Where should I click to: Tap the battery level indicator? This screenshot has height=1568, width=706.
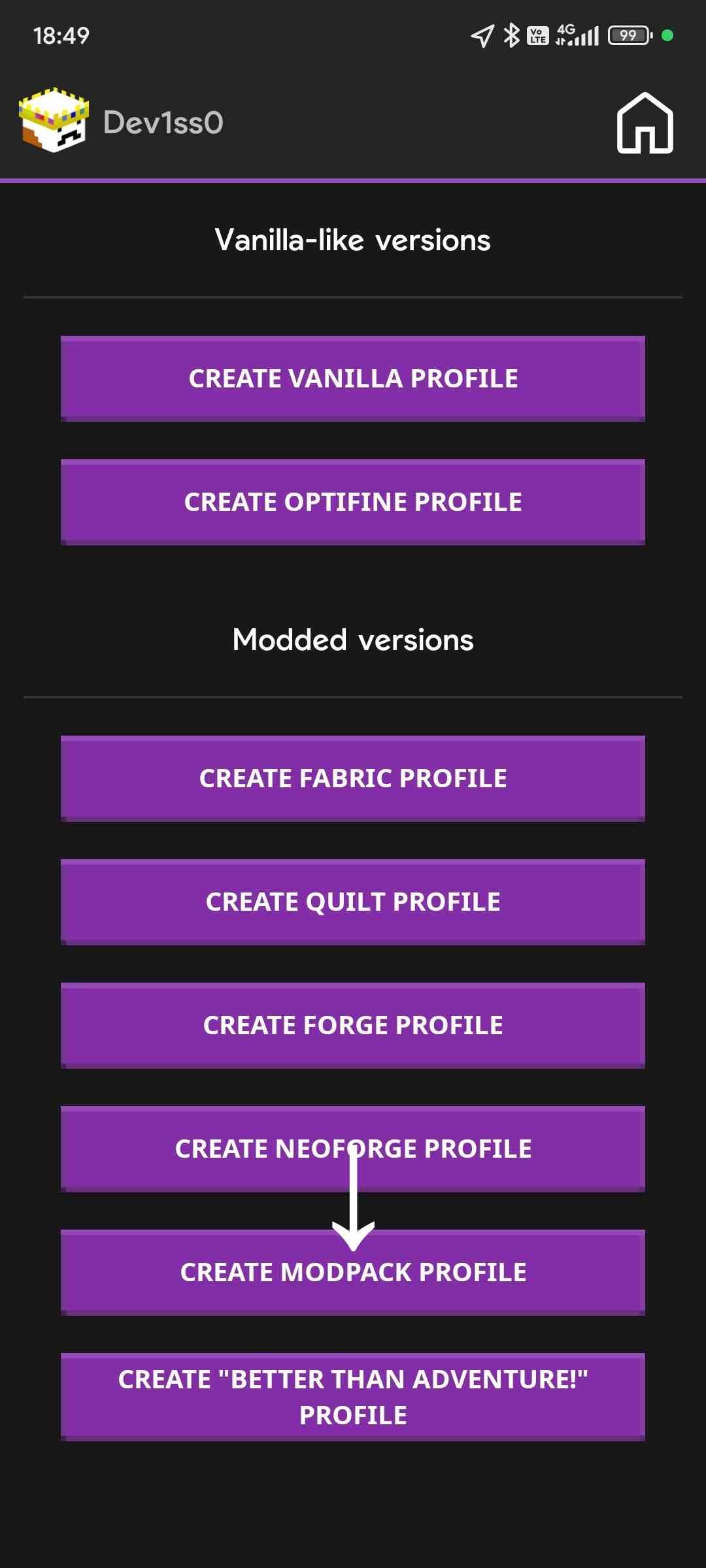tap(630, 35)
